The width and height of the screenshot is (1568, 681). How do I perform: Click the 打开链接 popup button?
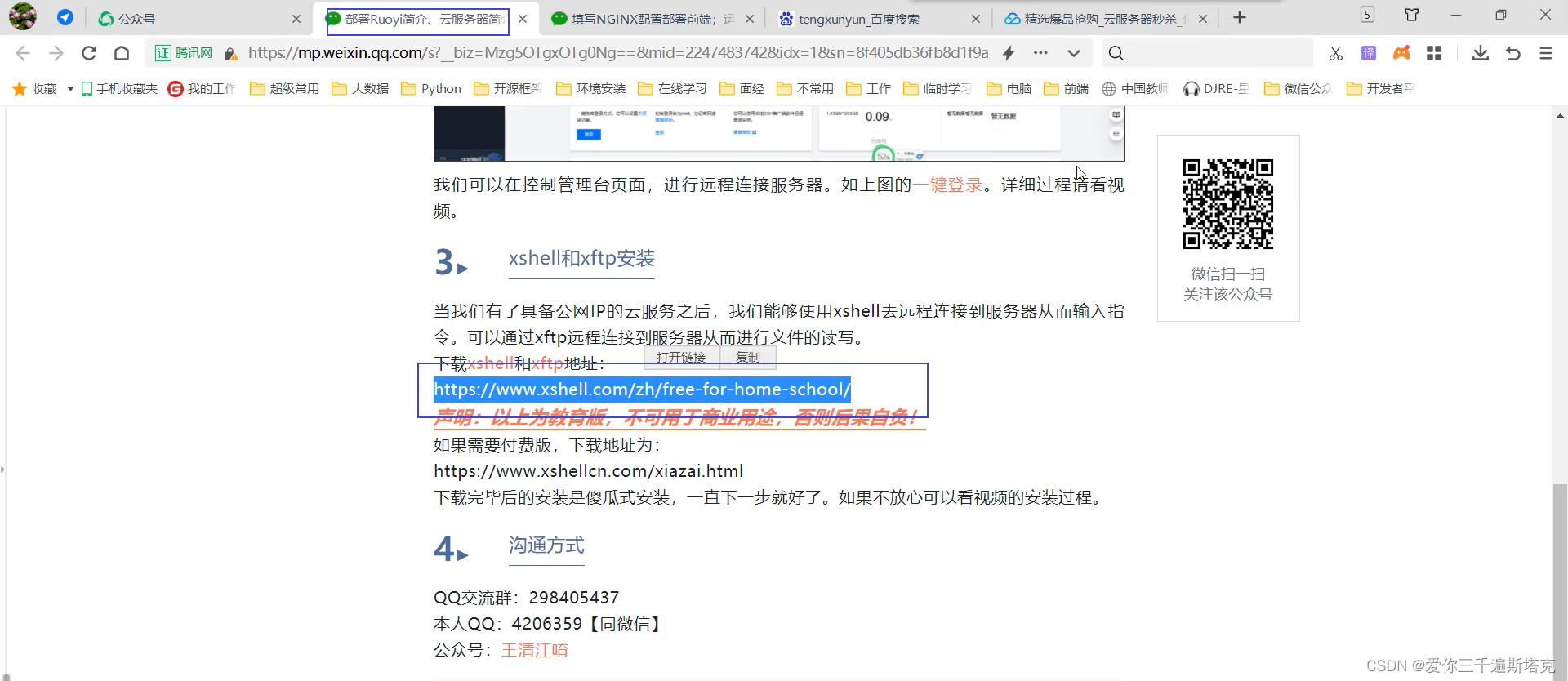coord(681,357)
